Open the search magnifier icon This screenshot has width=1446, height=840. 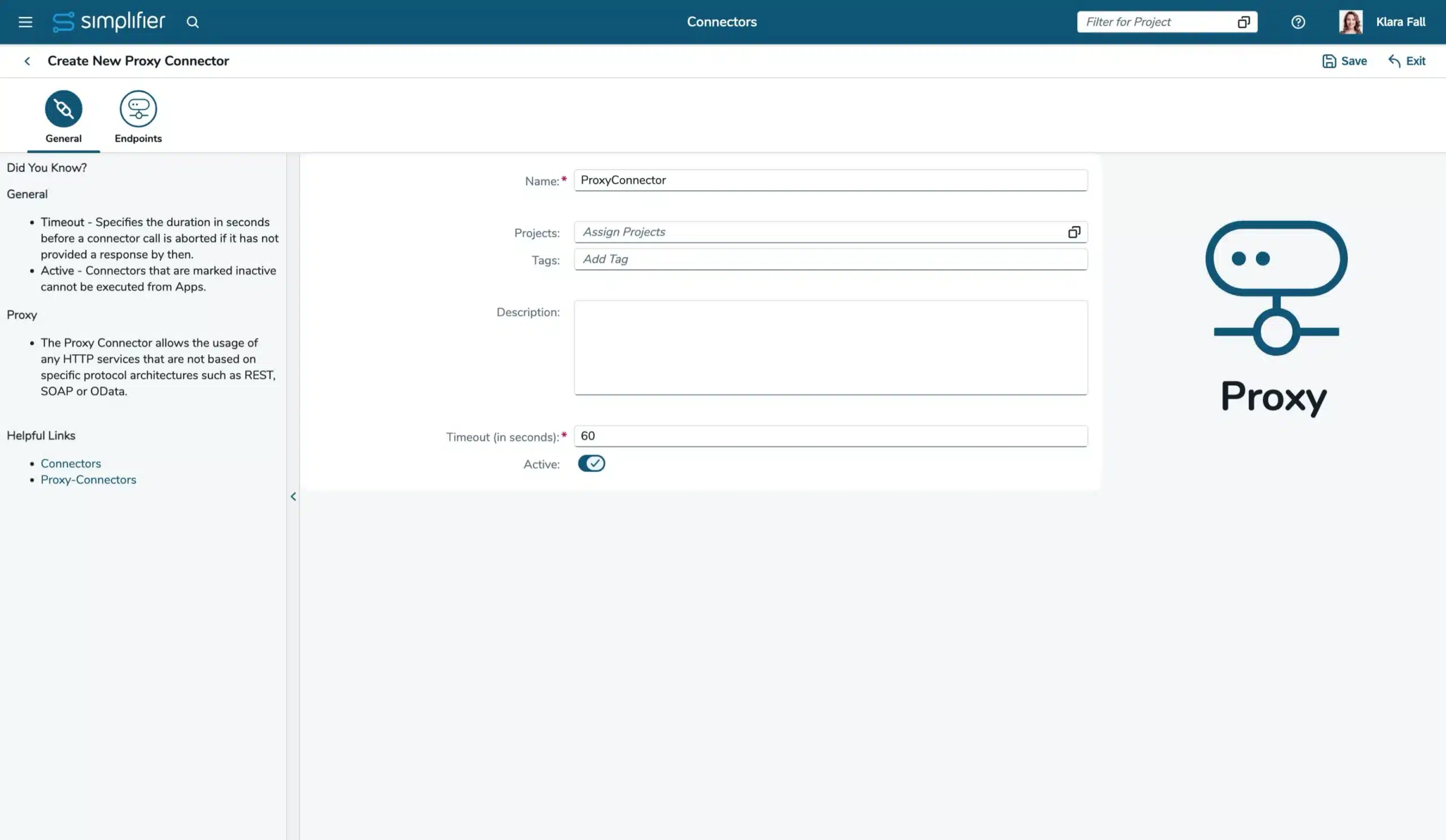tap(192, 22)
